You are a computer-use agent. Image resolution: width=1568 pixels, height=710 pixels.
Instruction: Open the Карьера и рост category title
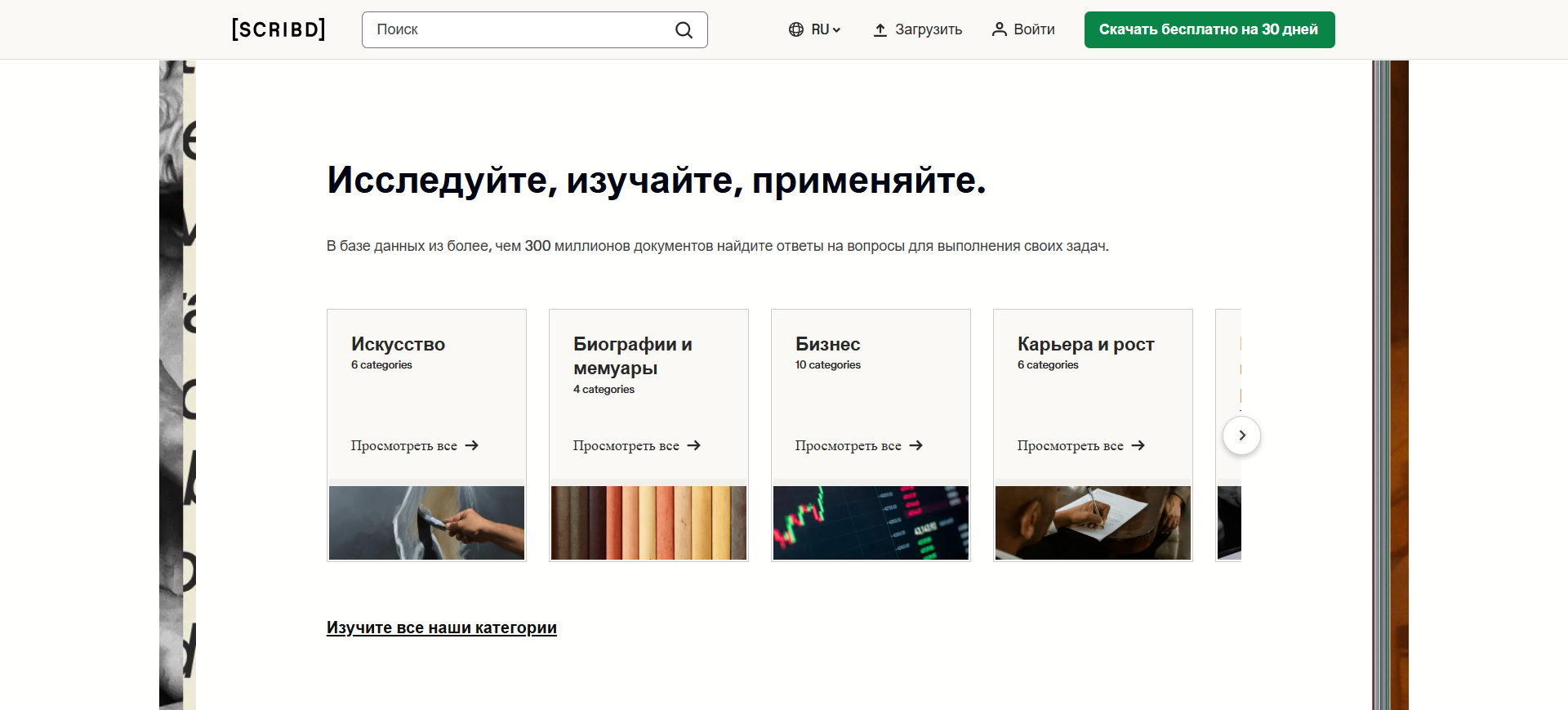click(x=1085, y=344)
